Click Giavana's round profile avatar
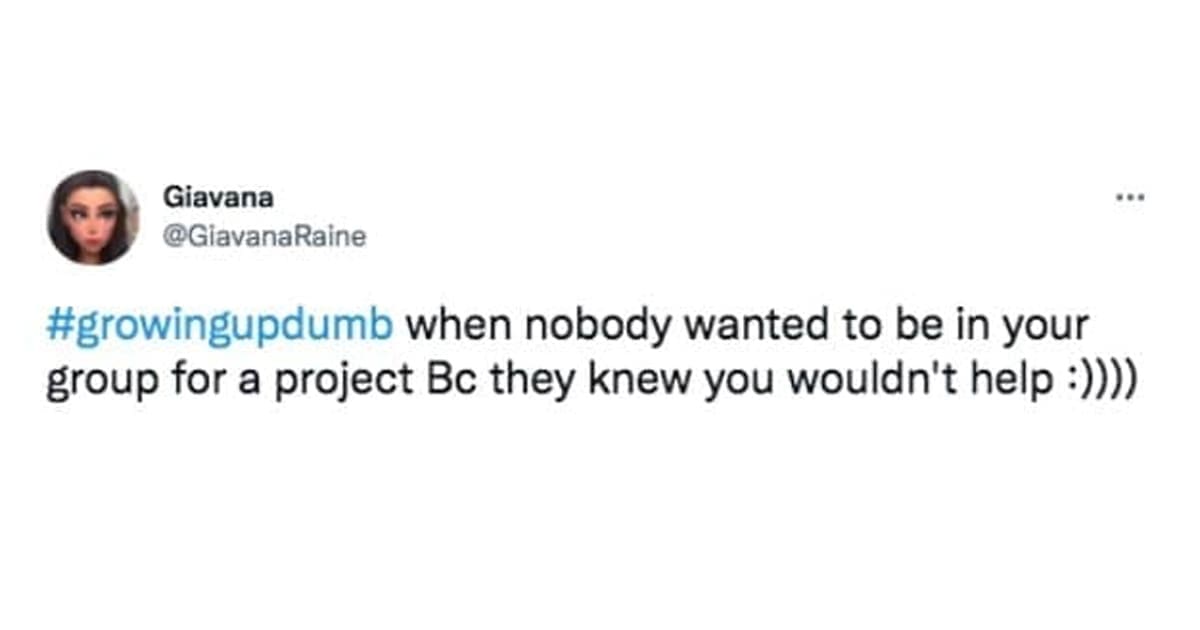The image size is (1200, 630). point(93,217)
